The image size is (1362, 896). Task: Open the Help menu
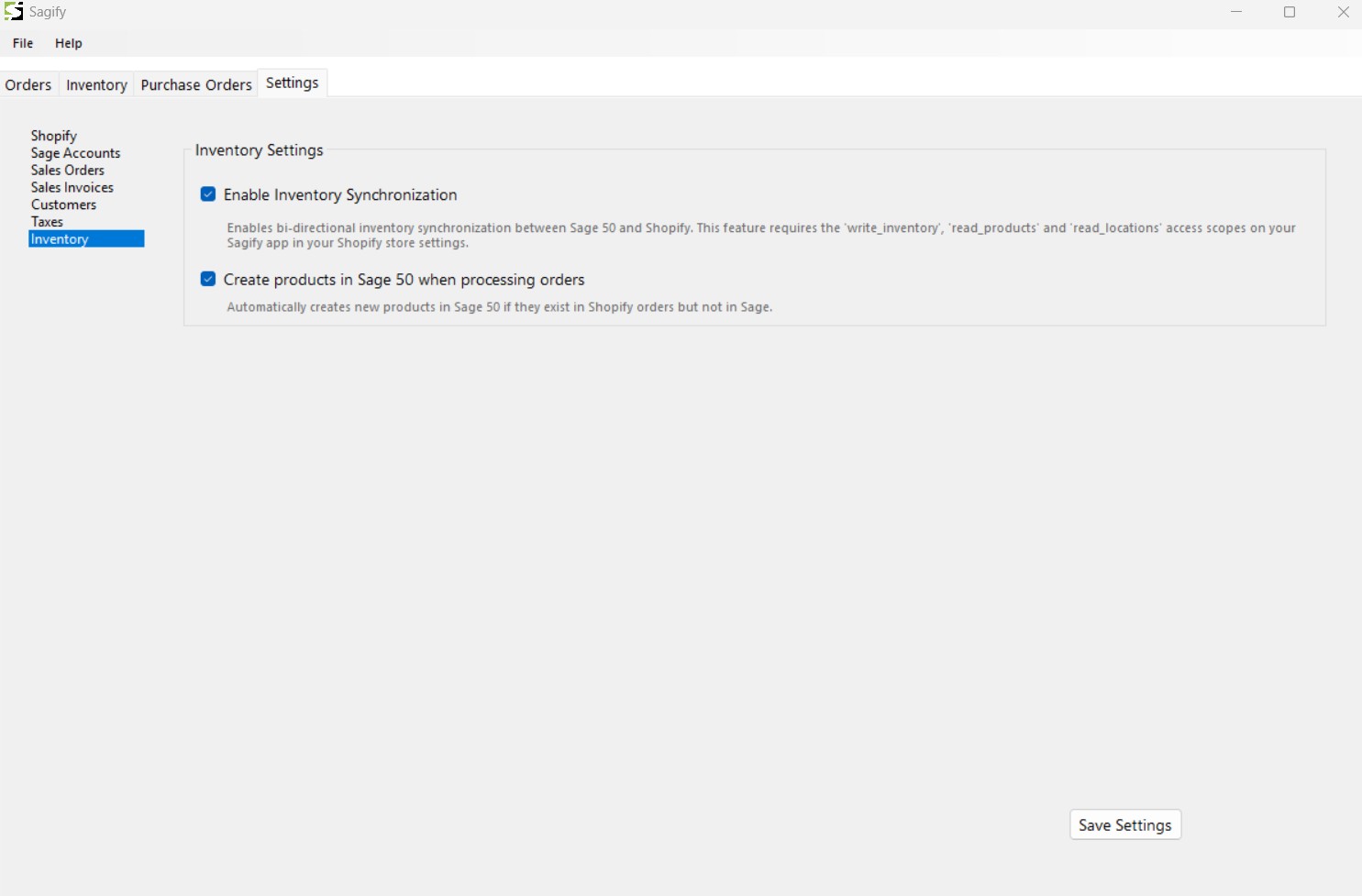click(x=69, y=43)
